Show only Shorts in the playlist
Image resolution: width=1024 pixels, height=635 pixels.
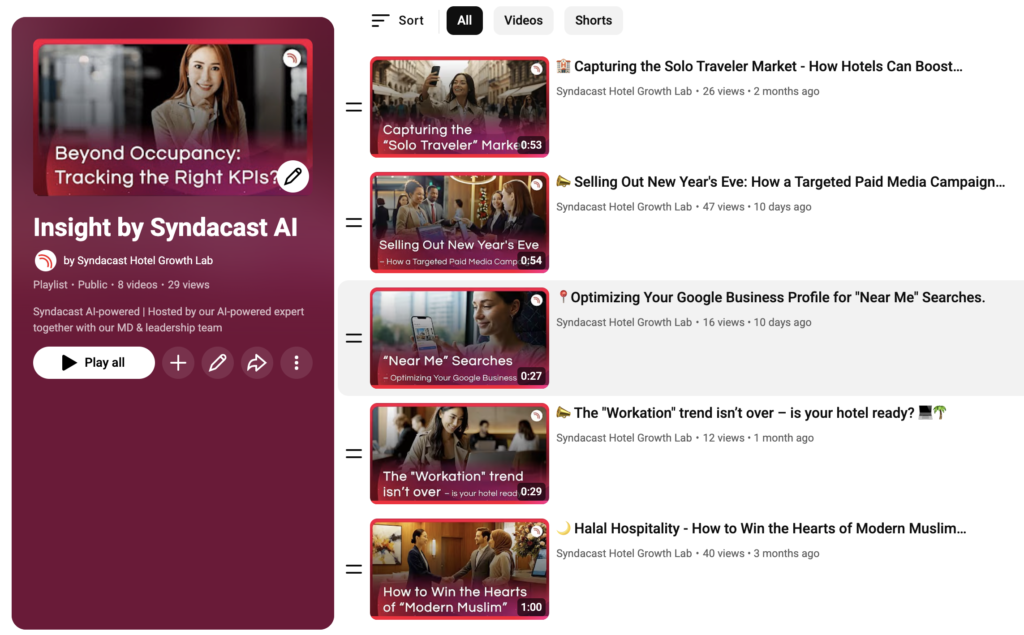(593, 20)
